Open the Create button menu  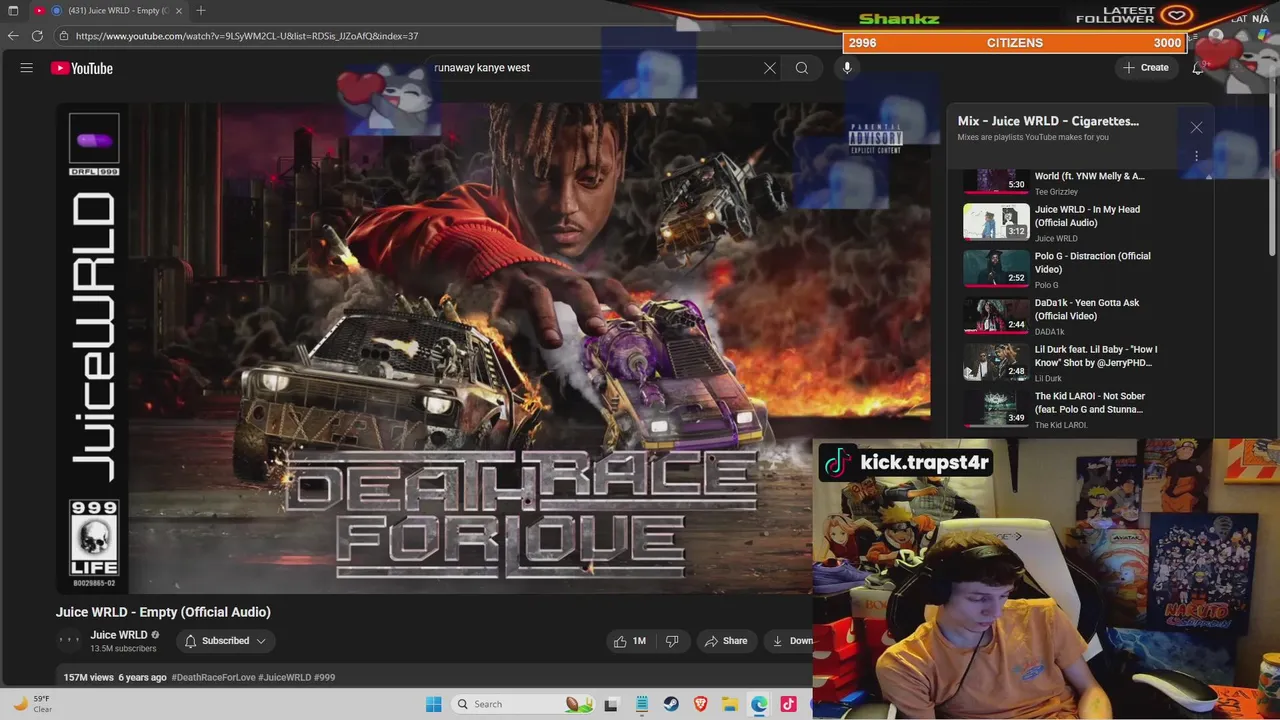tap(1146, 68)
